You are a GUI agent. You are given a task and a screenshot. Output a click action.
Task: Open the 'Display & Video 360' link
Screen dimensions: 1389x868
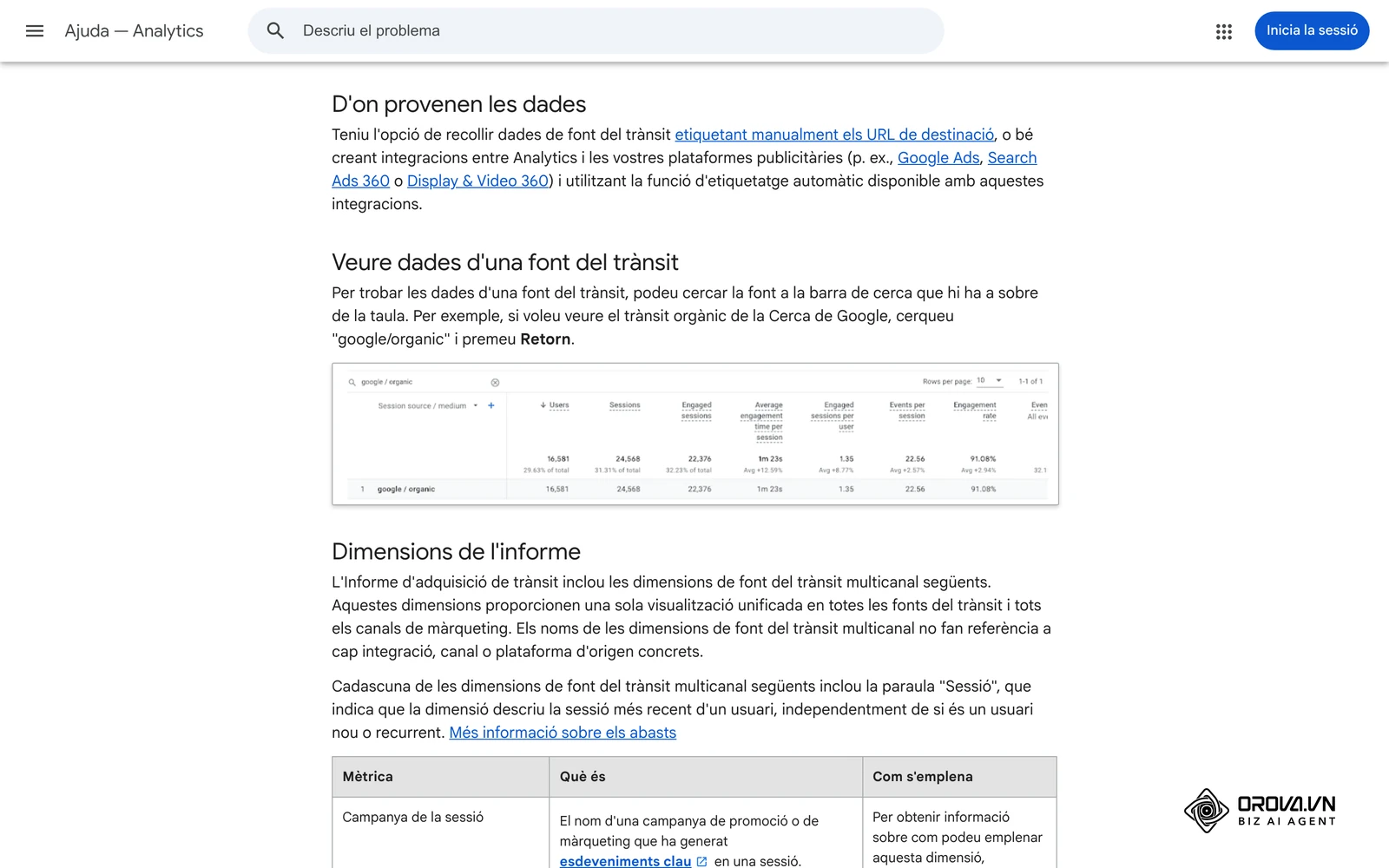[477, 181]
